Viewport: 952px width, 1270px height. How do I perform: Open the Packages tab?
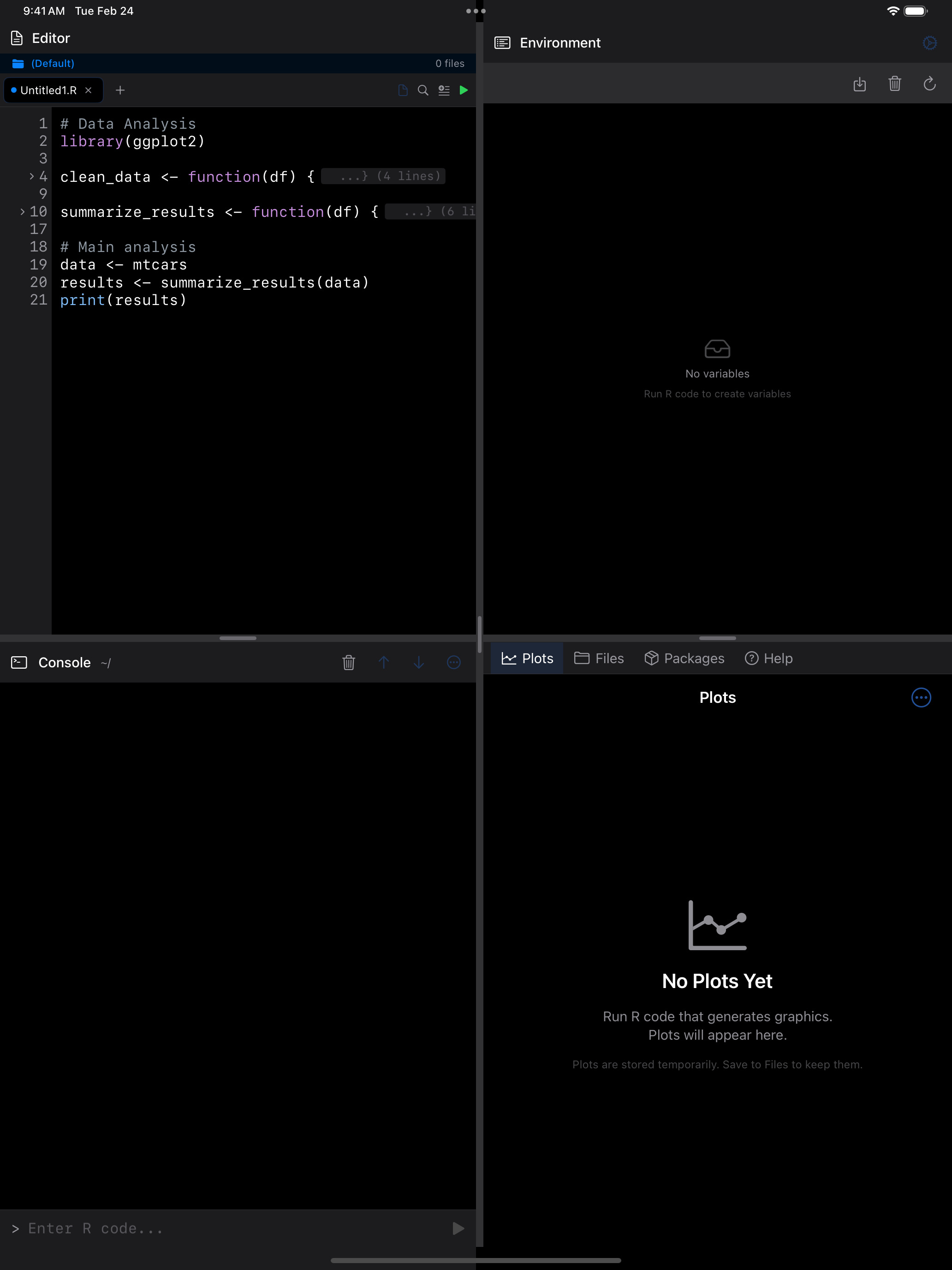point(684,658)
